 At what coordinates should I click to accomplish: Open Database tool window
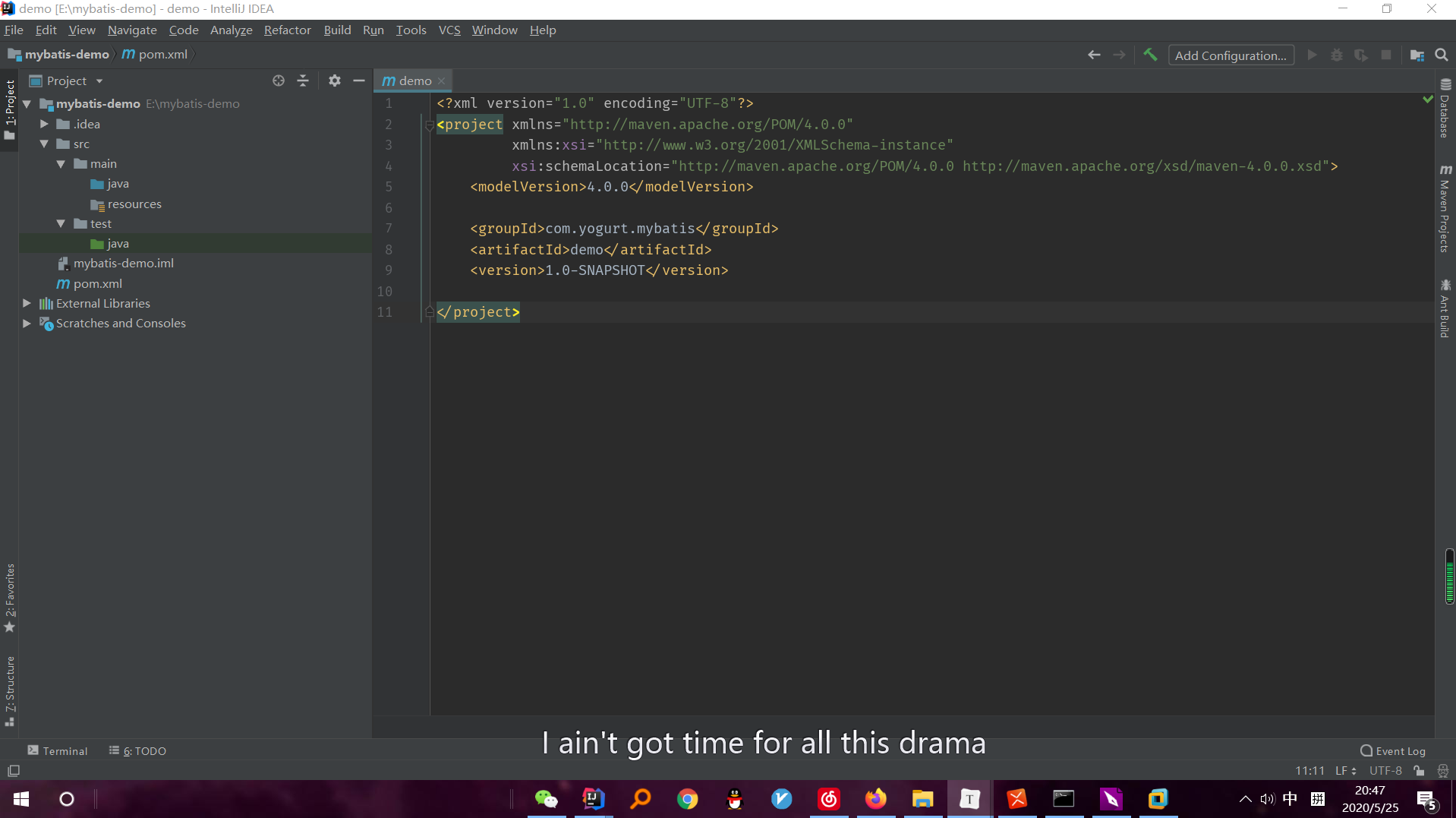[1445, 108]
